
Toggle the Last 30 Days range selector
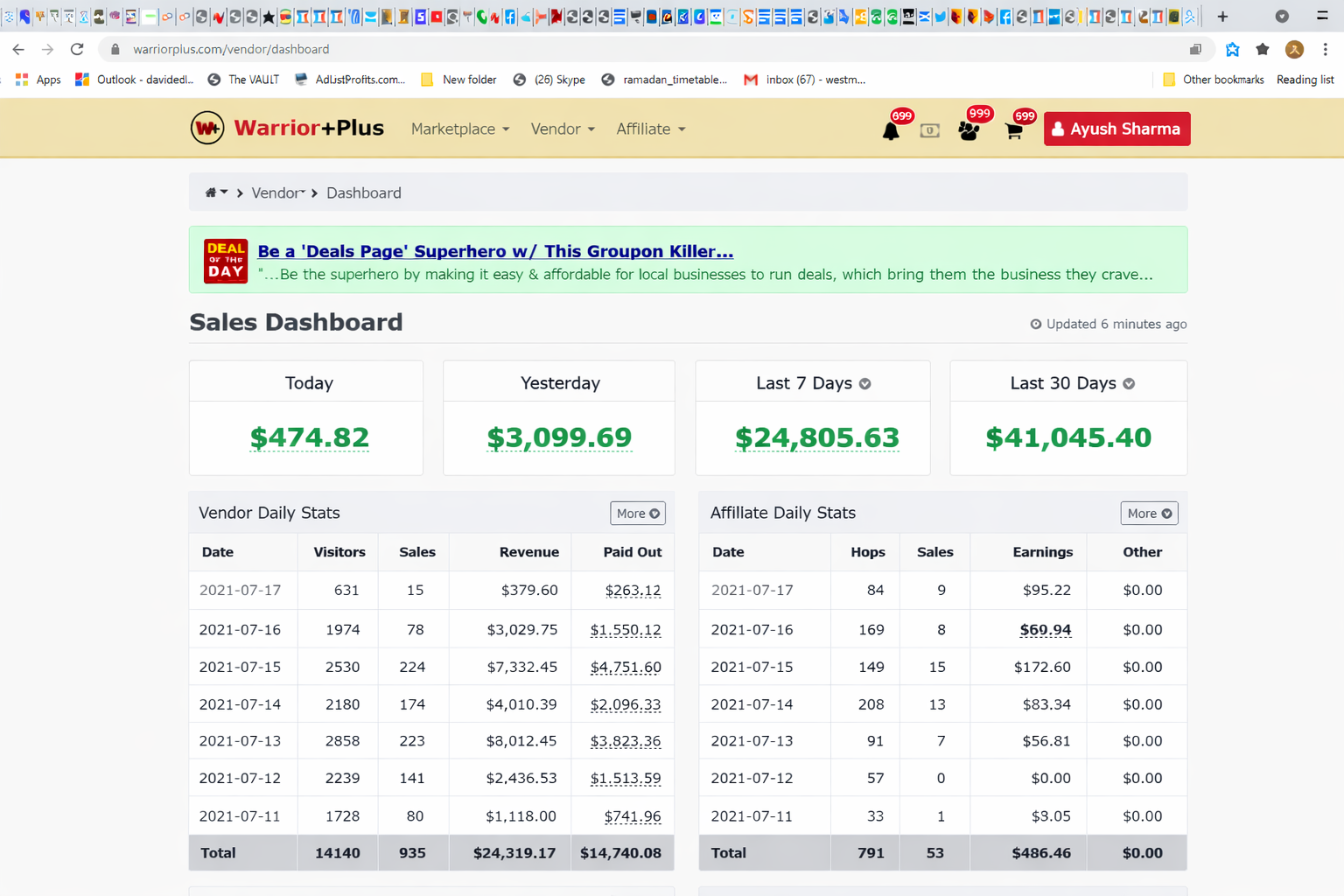coord(1129,383)
